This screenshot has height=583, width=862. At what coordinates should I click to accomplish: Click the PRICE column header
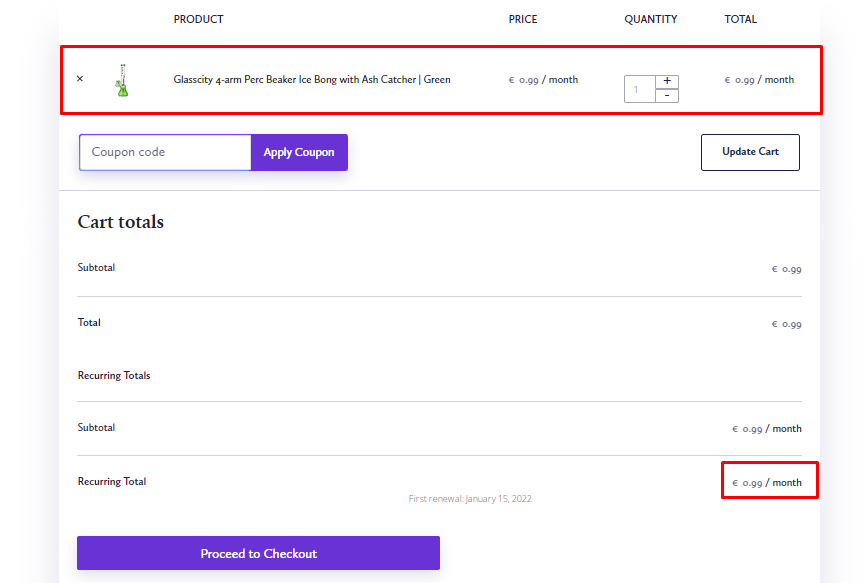tap(522, 18)
